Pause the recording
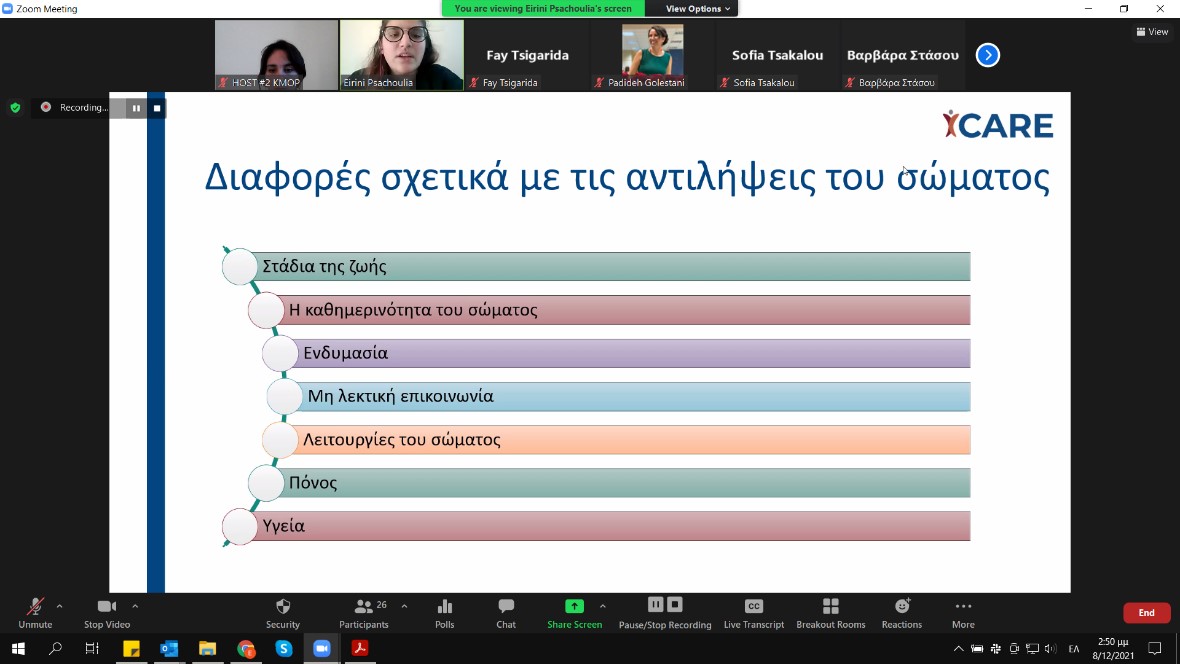The width and height of the screenshot is (1180, 664). coord(655,605)
